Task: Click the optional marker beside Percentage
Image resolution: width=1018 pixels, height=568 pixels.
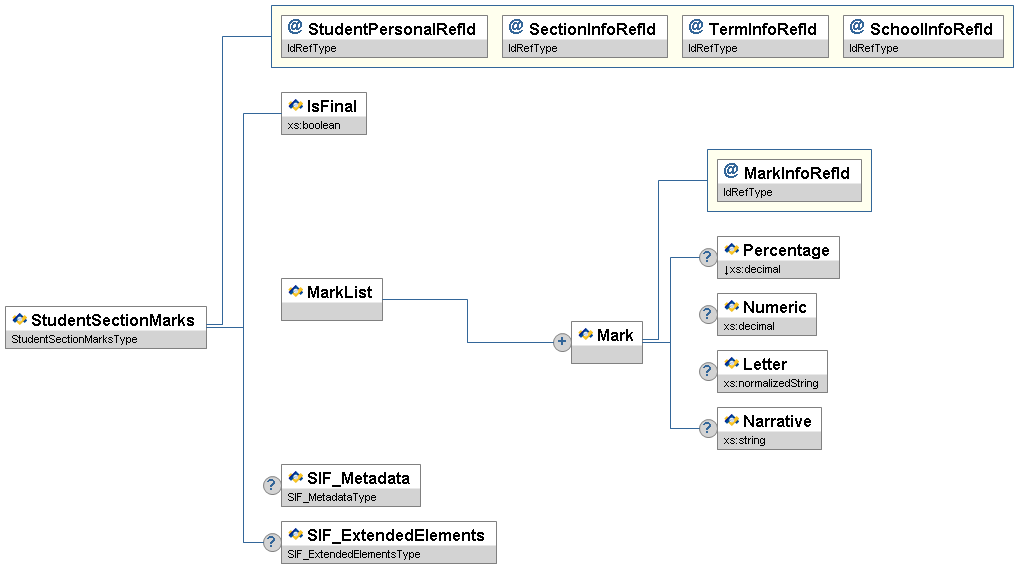Action: [708, 257]
